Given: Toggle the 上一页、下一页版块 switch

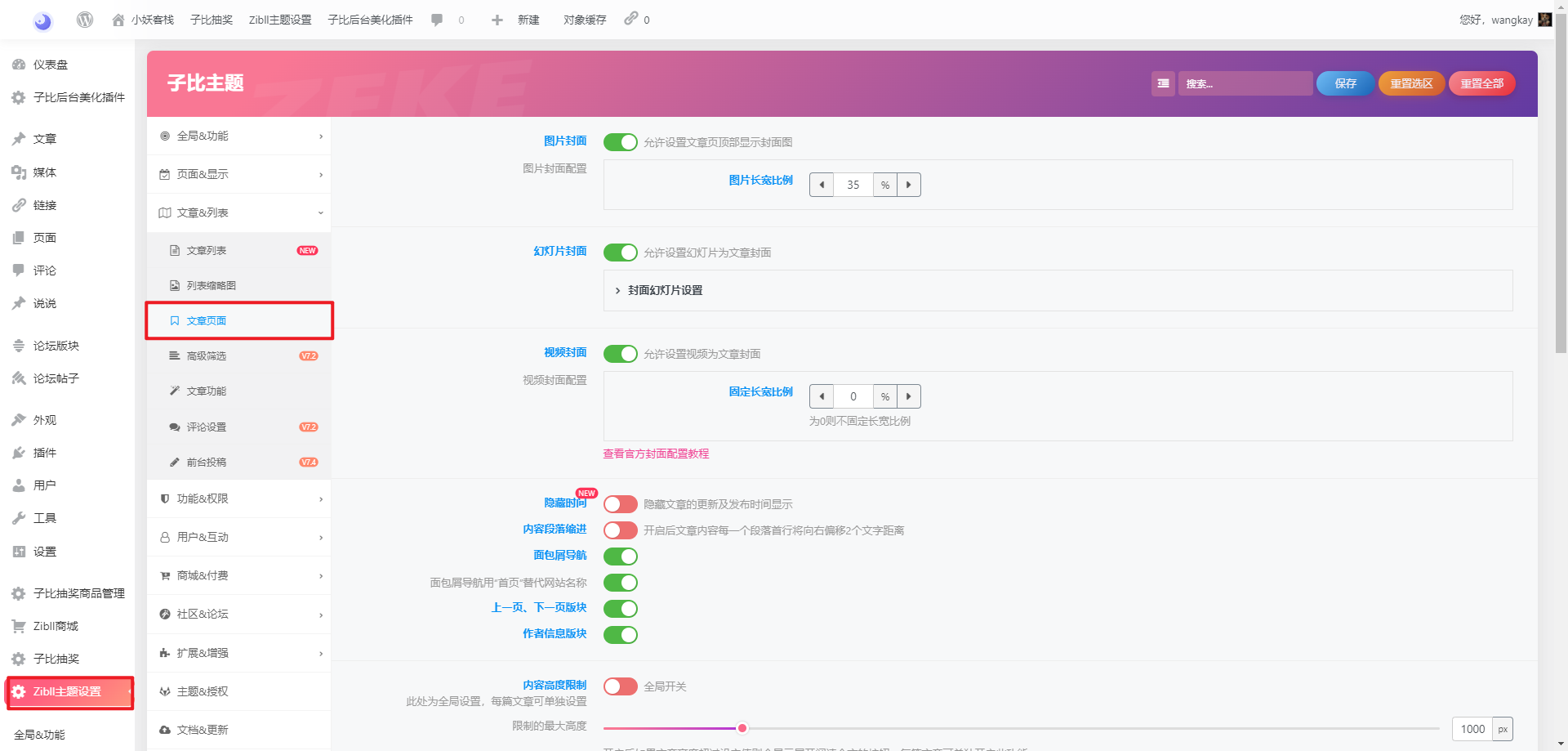Looking at the screenshot, I should (x=621, y=609).
